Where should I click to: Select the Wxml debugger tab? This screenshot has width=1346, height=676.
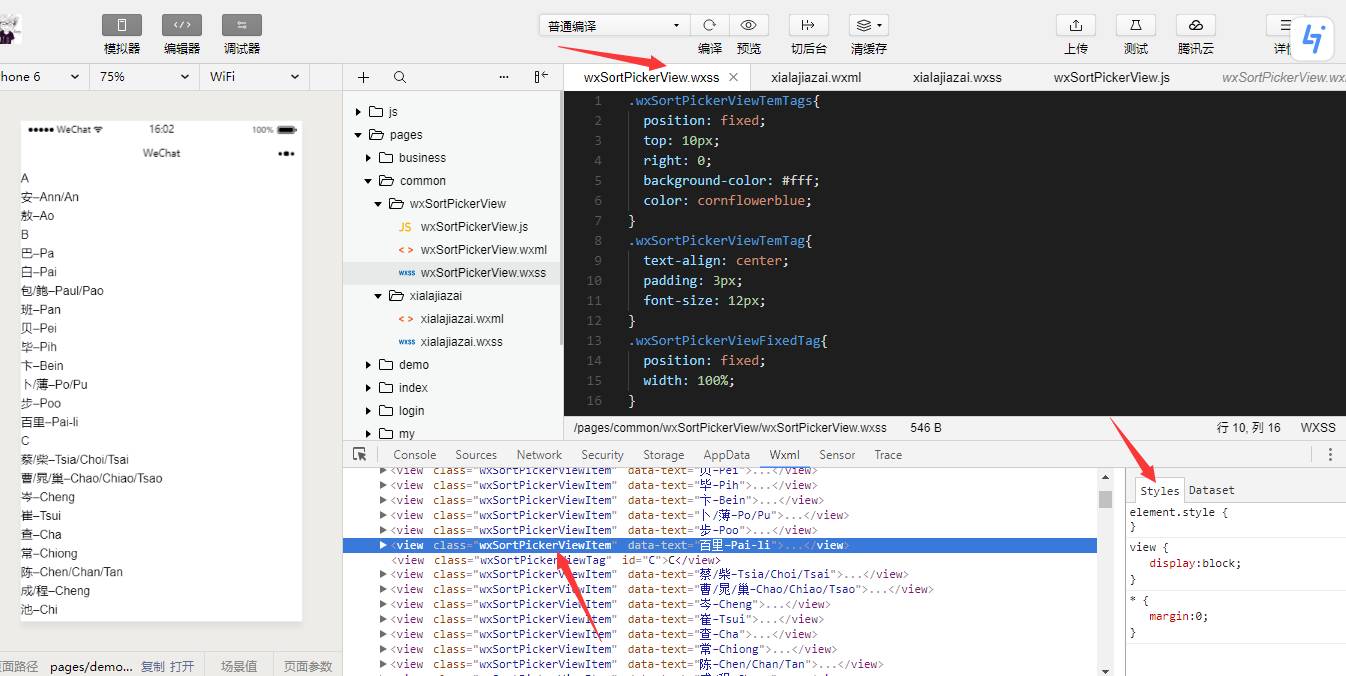tap(785, 455)
